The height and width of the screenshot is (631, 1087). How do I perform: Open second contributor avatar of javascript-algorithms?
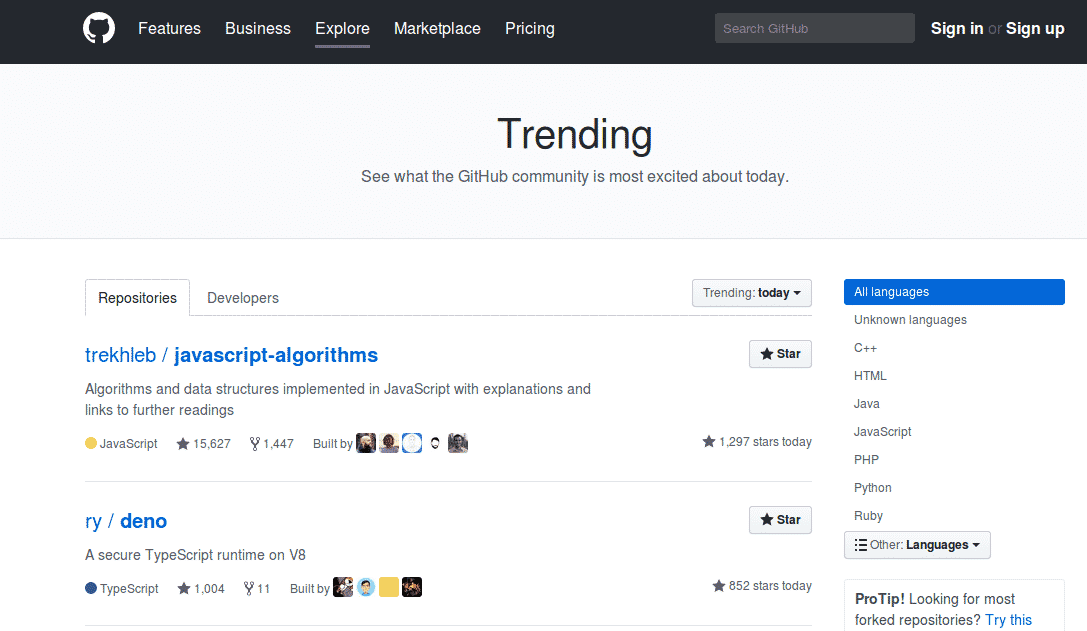point(389,443)
